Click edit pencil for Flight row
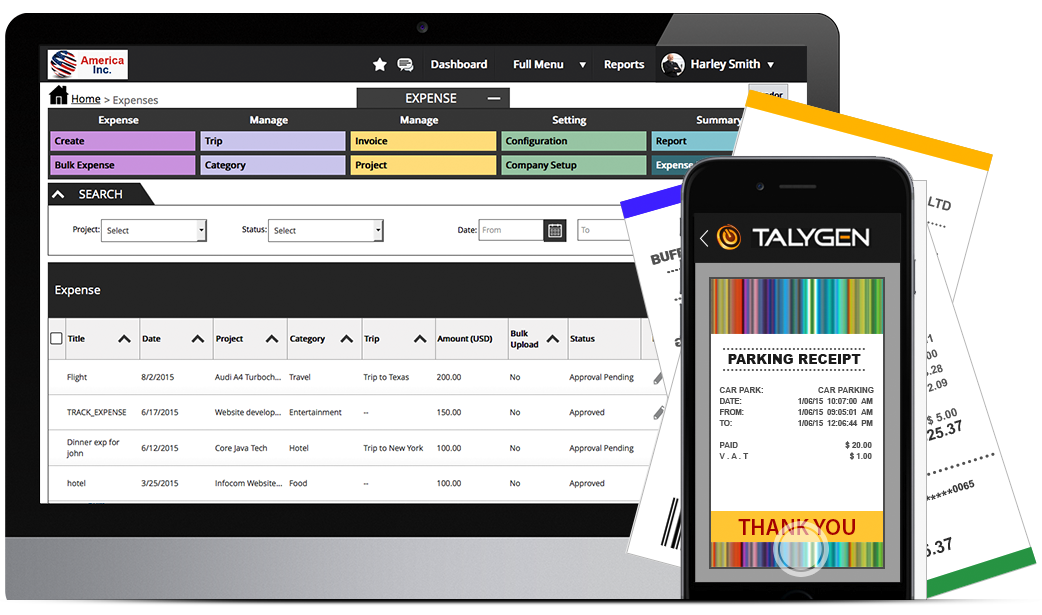1042x615 pixels. (657, 378)
